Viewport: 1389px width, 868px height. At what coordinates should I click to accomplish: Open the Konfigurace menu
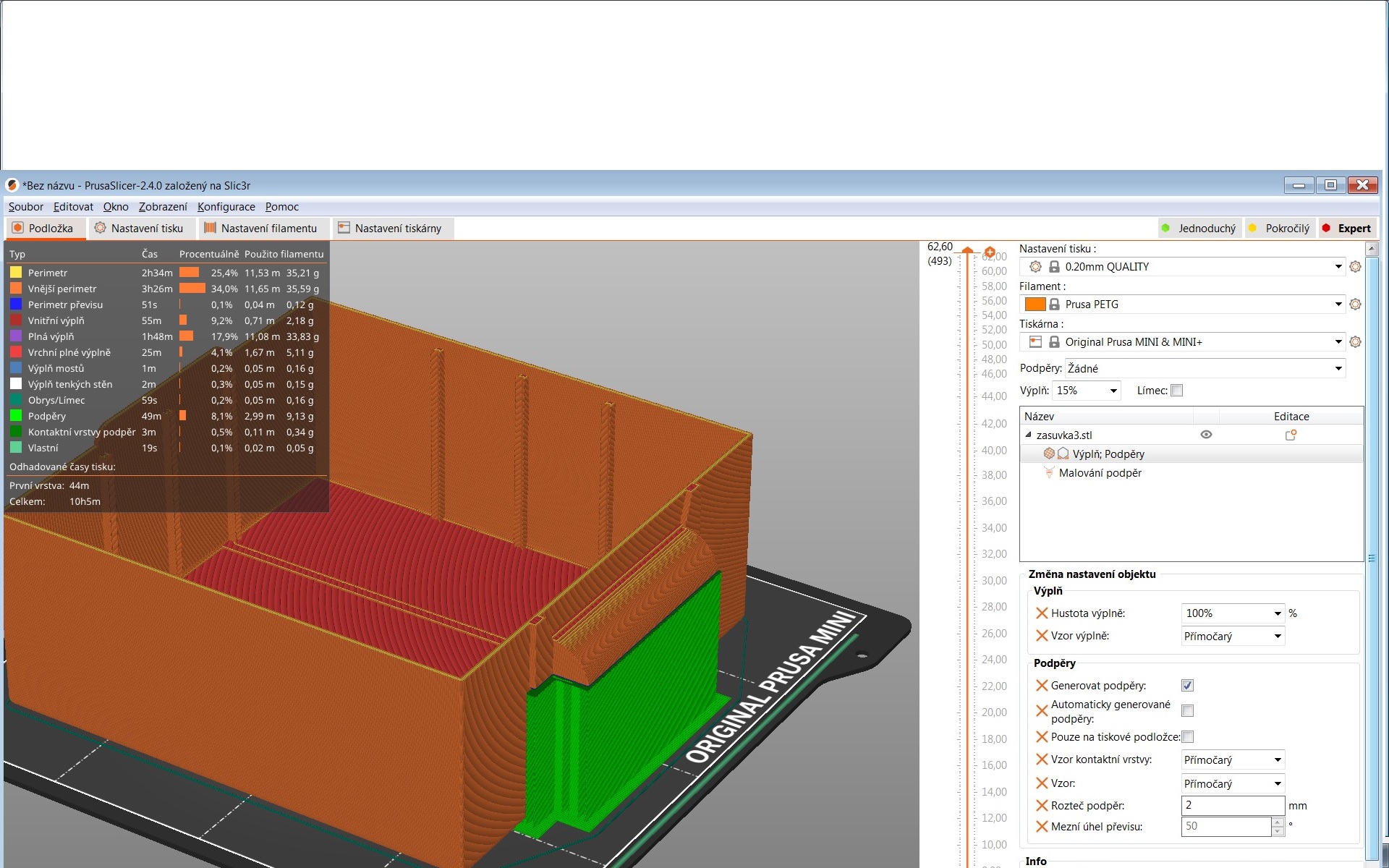click(226, 207)
